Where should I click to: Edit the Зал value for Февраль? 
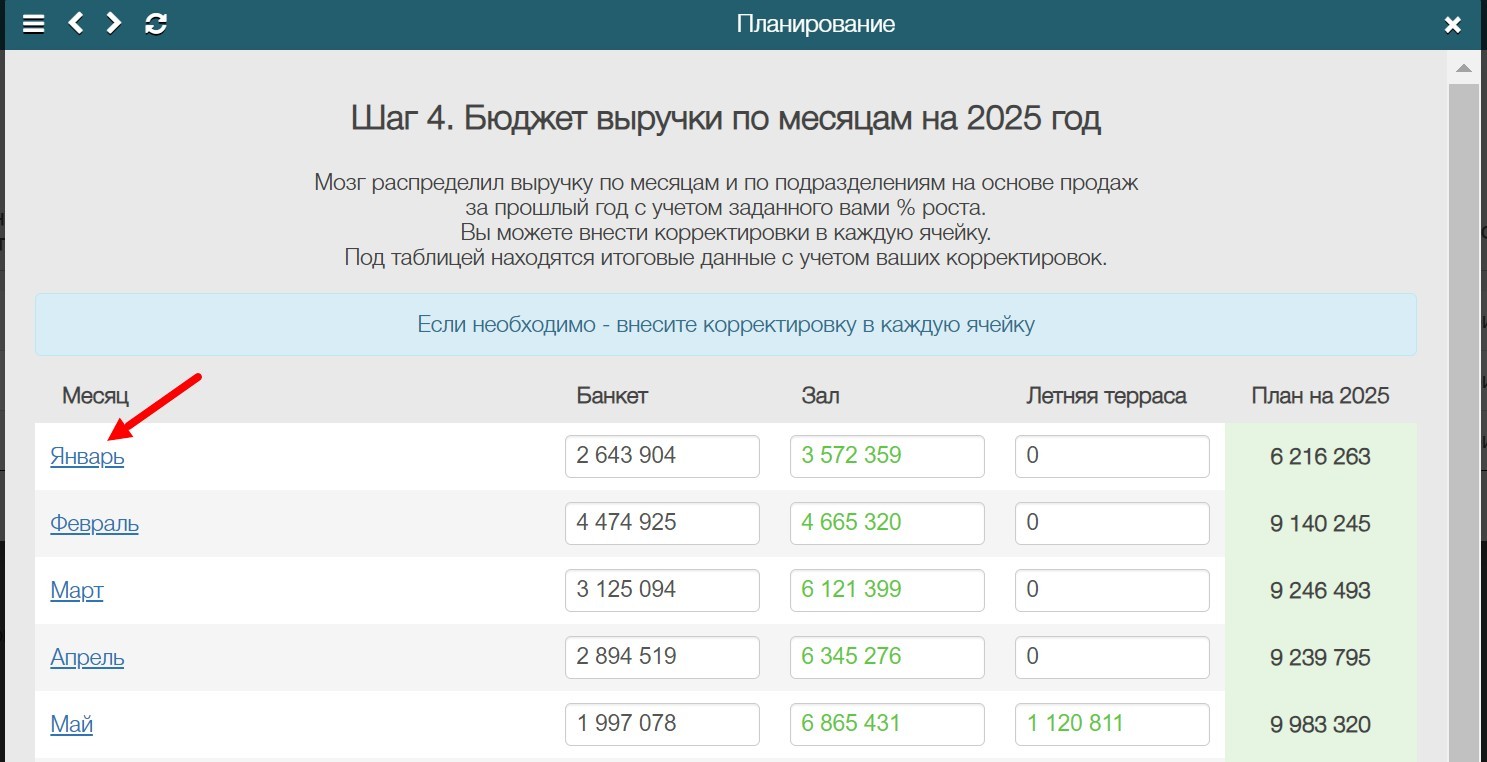(x=887, y=523)
